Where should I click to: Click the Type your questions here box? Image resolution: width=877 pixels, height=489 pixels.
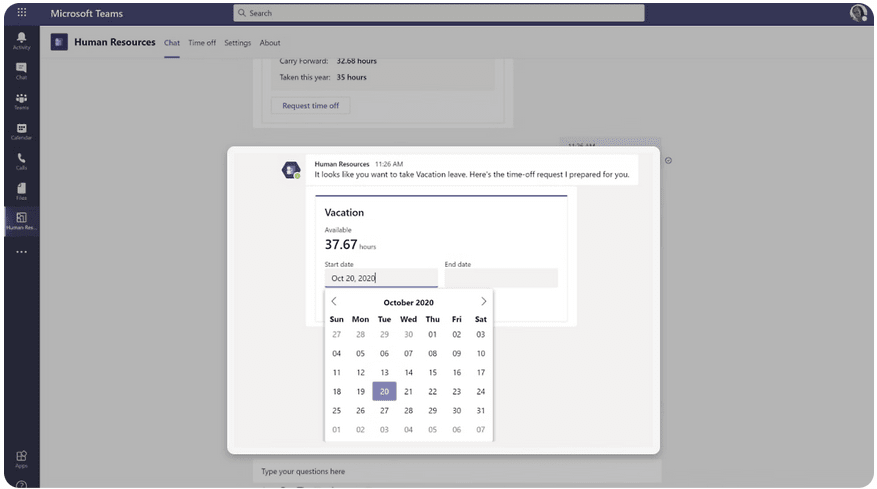coord(456,472)
